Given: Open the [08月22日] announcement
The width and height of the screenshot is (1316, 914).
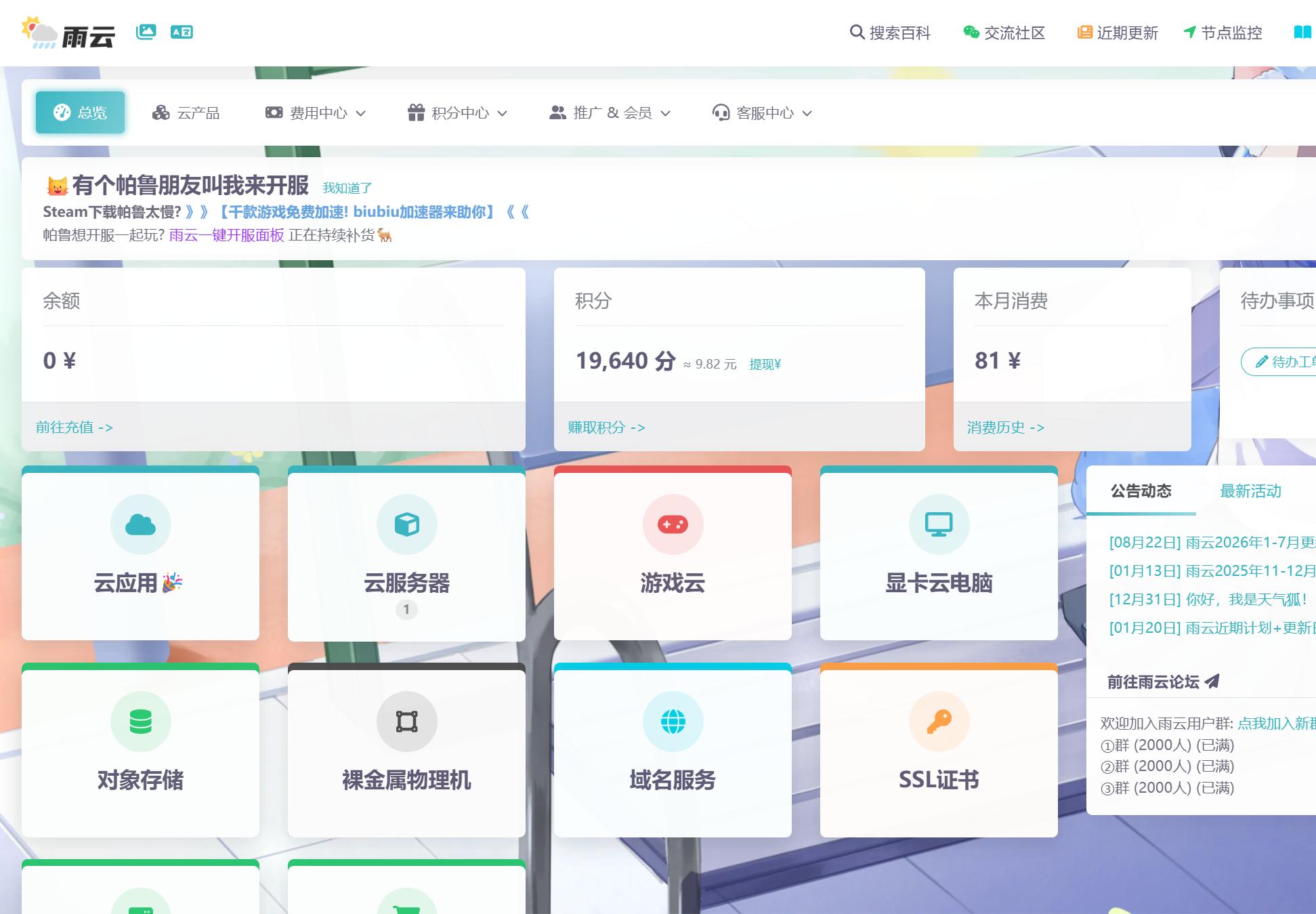Looking at the screenshot, I should (x=1212, y=543).
